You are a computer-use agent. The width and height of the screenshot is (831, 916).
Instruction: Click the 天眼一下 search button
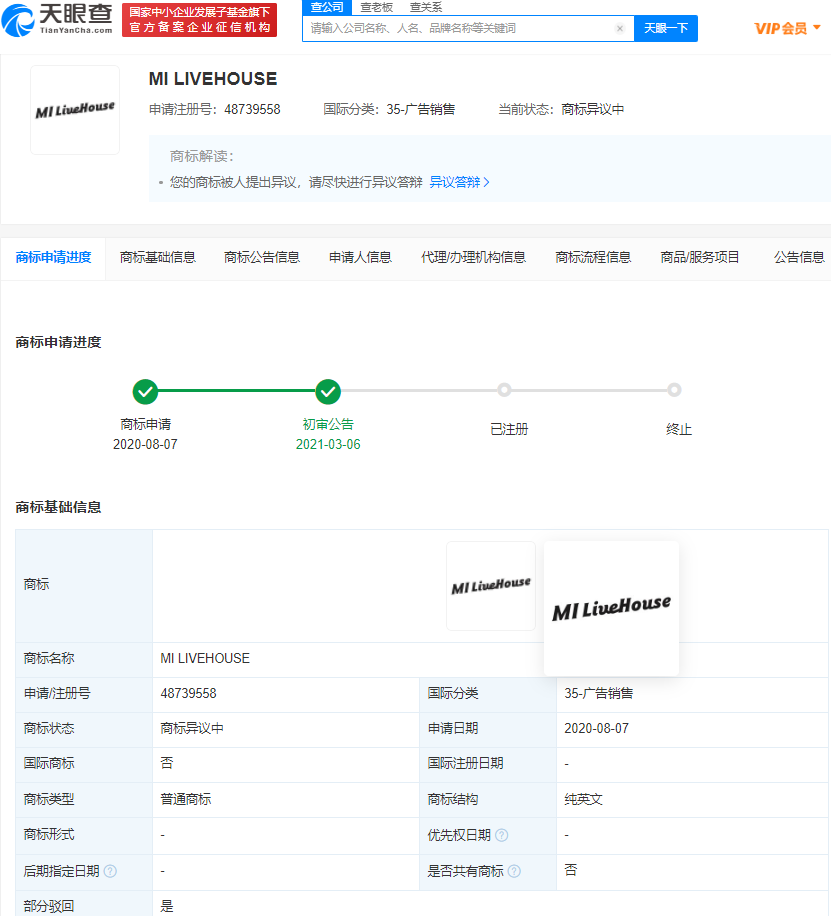(666, 28)
